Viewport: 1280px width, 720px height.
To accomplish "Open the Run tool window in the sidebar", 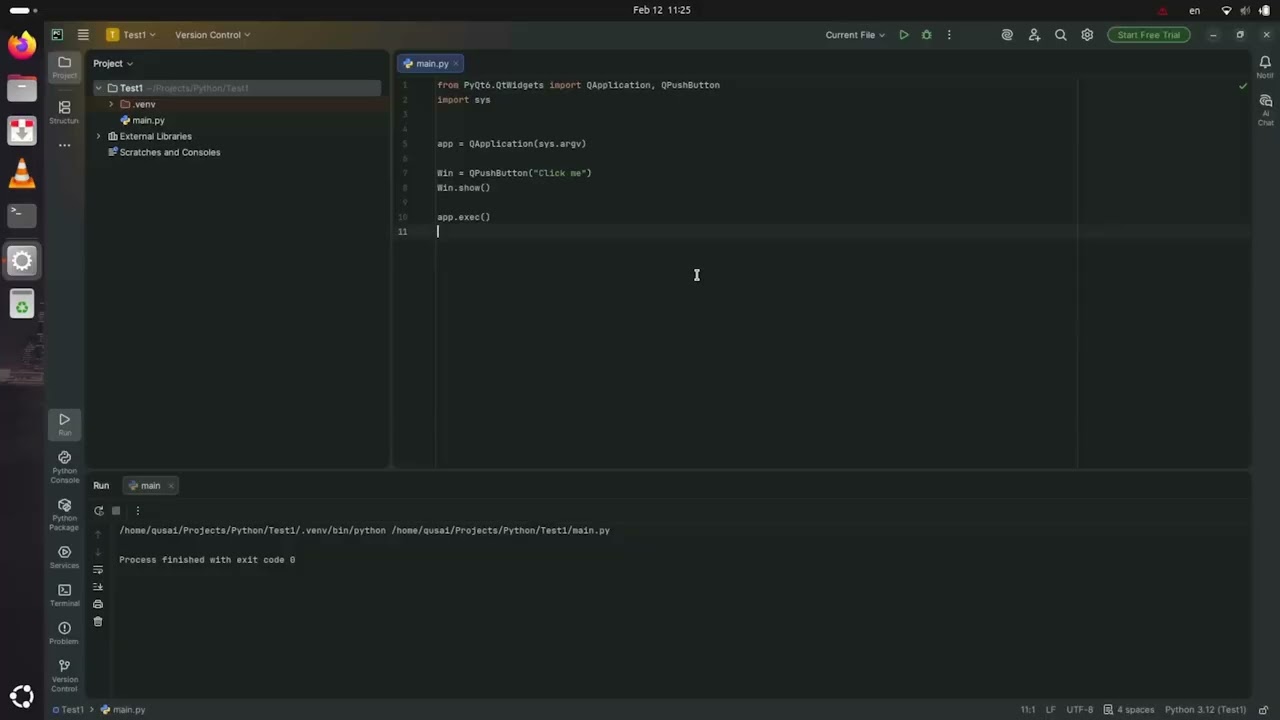I will click(64, 424).
